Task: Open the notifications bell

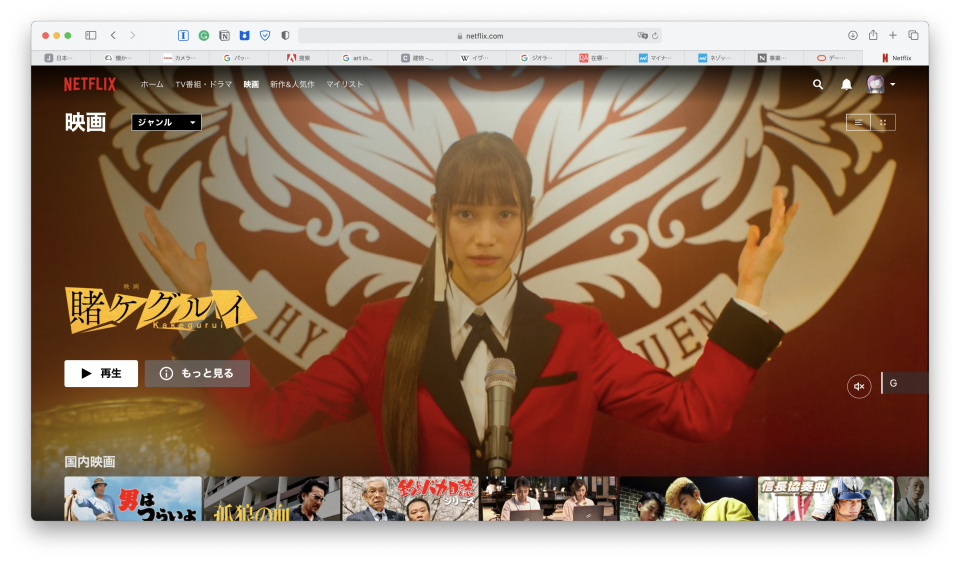Action: tap(846, 84)
